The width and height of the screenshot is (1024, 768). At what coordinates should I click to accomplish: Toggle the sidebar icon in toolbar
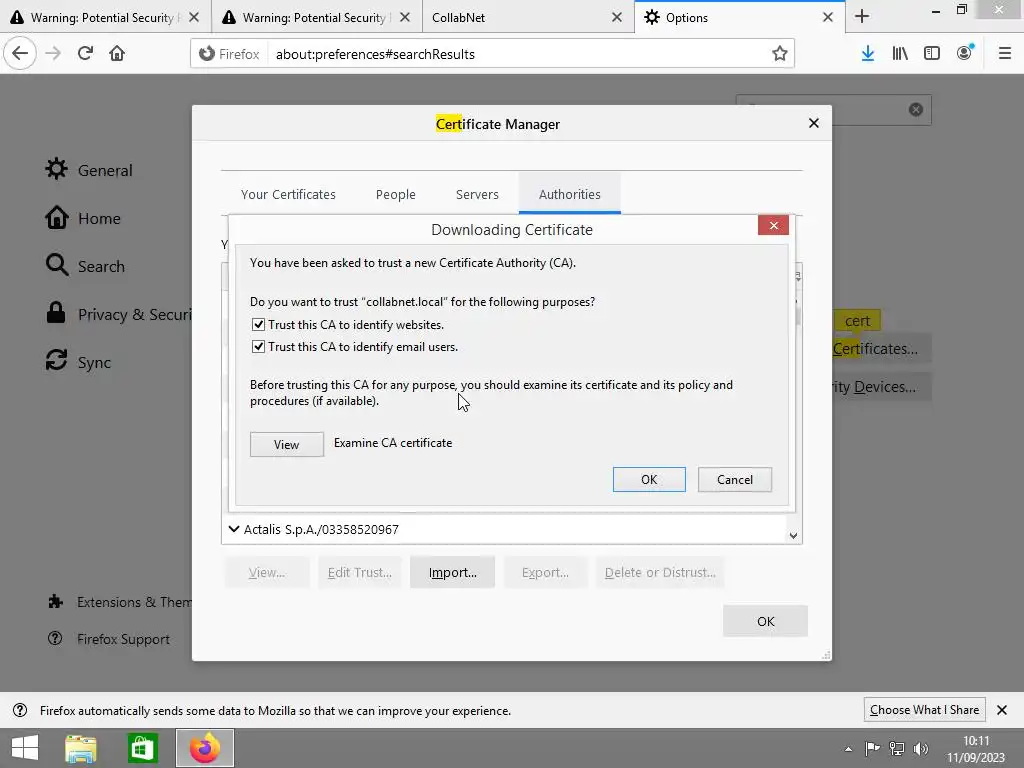click(932, 54)
